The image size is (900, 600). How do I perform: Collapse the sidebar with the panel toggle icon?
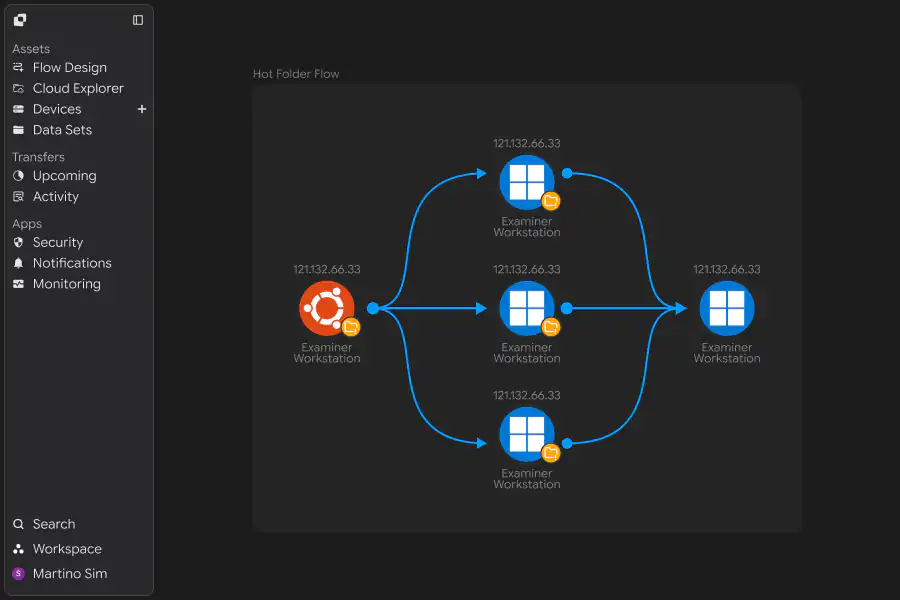[x=138, y=20]
